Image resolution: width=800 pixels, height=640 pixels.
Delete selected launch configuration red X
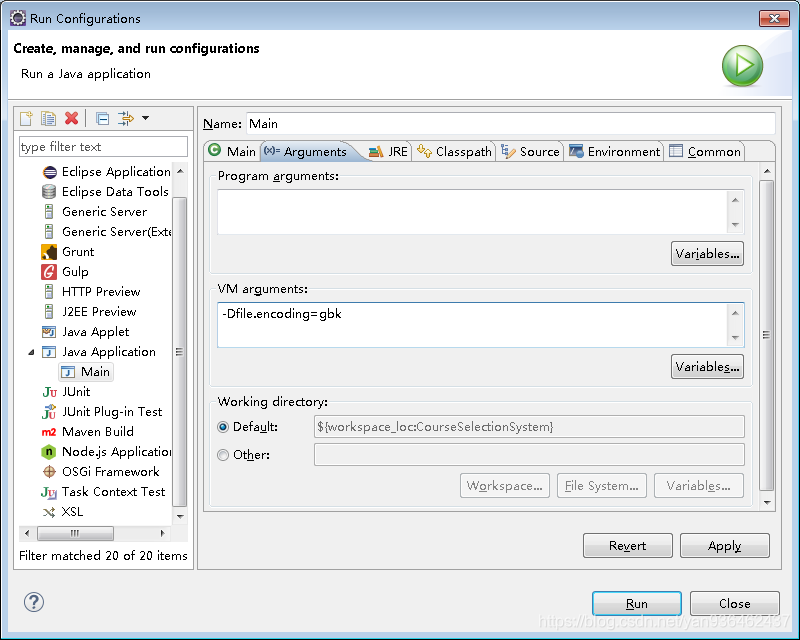(71, 118)
